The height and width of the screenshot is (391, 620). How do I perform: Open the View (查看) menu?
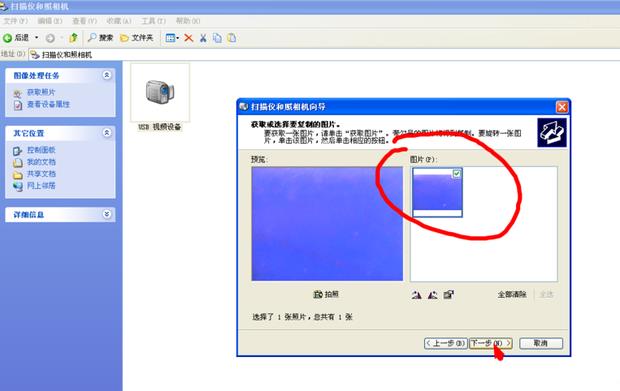point(84,21)
